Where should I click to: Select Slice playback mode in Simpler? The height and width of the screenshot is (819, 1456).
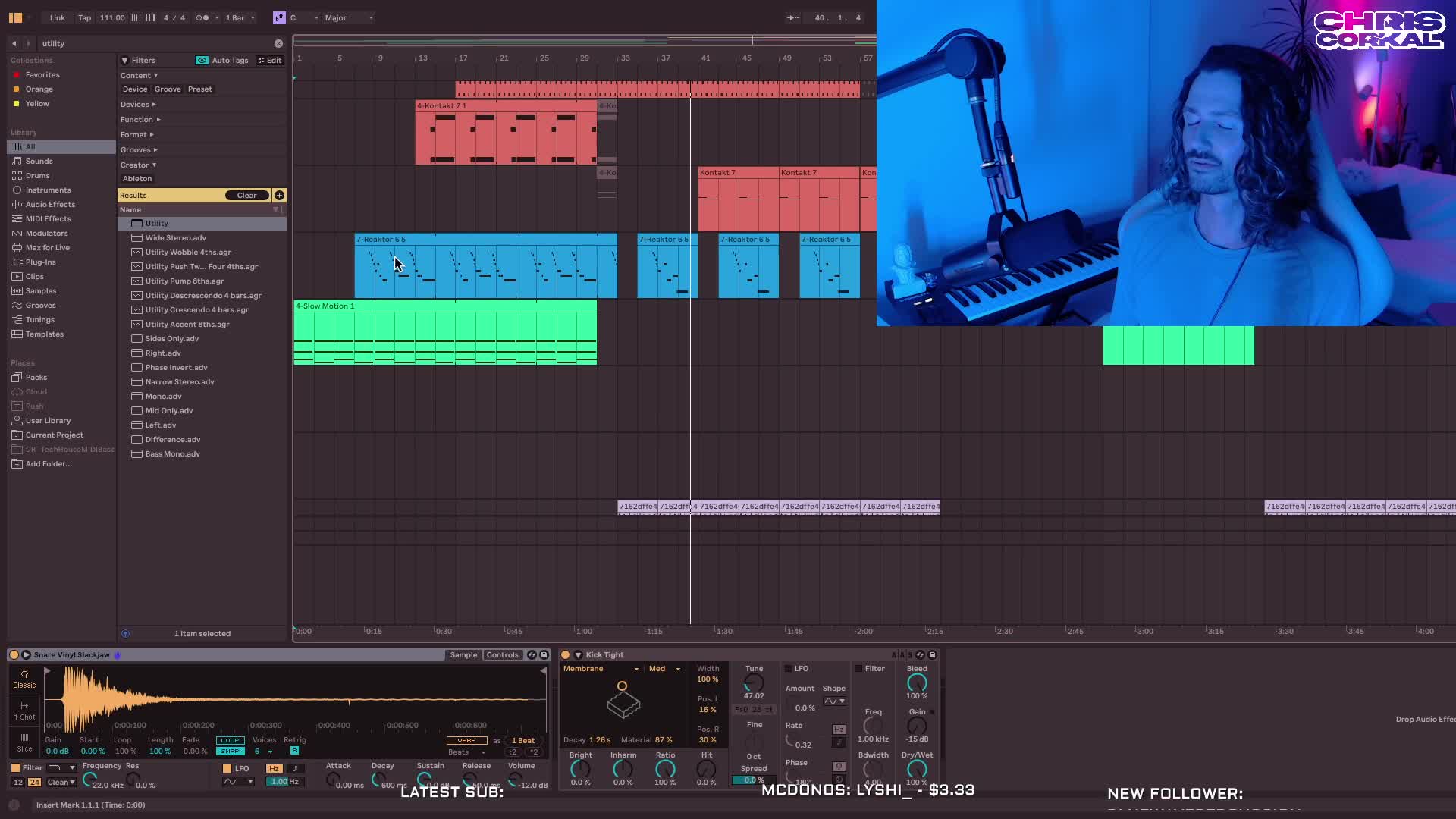[24, 742]
